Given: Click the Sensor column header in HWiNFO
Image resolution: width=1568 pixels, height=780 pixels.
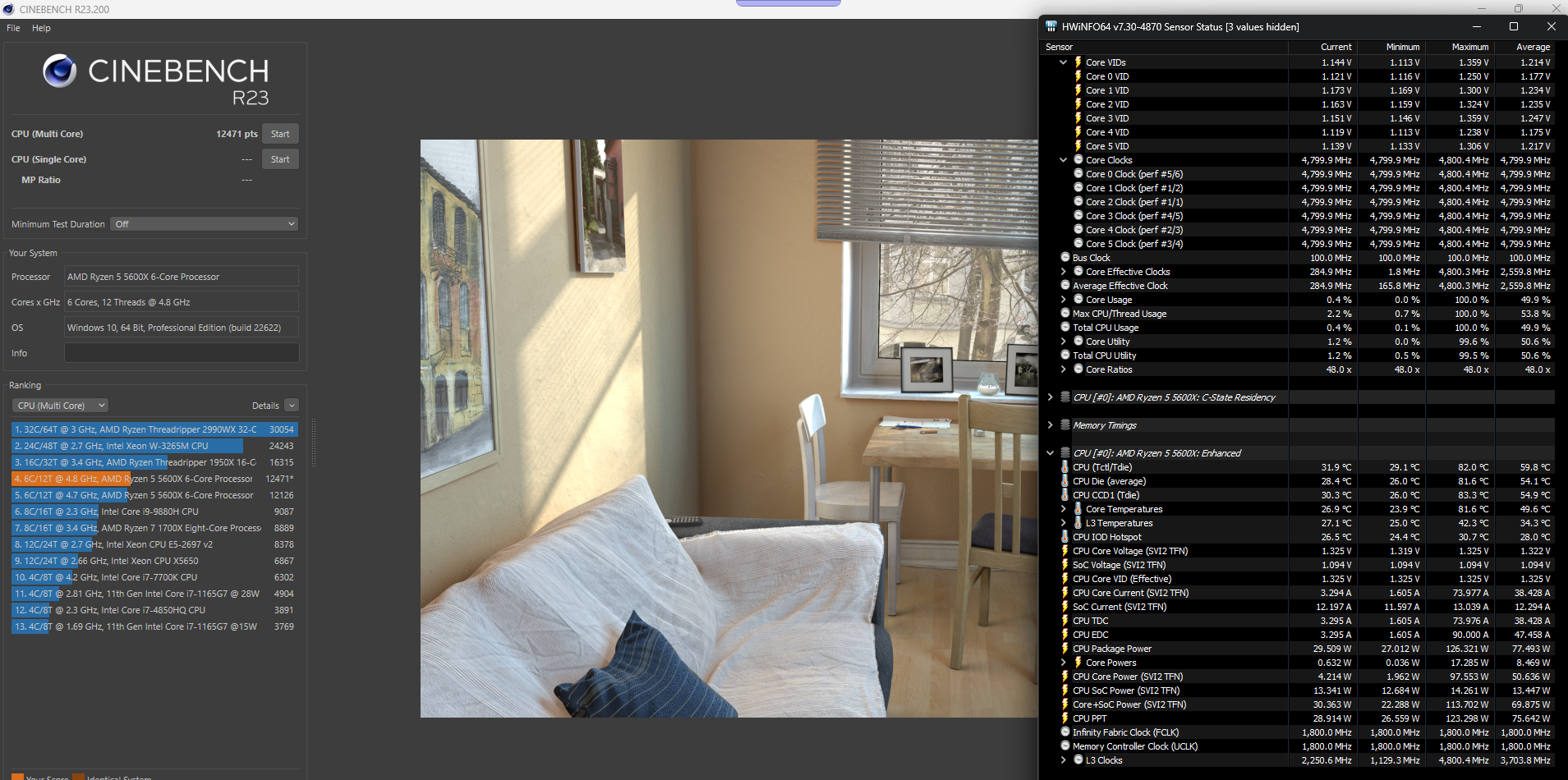Looking at the screenshot, I should [1059, 47].
